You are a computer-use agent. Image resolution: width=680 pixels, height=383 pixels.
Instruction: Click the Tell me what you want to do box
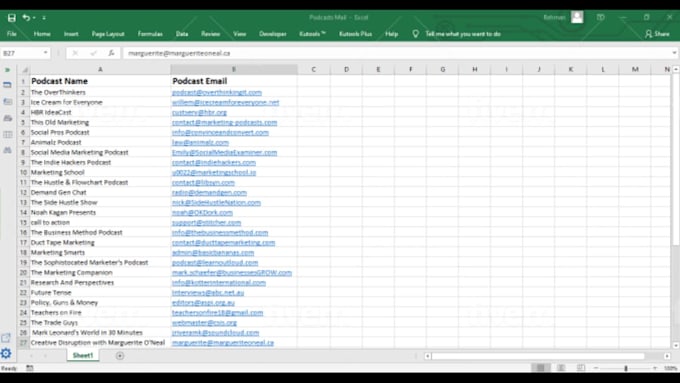point(463,34)
